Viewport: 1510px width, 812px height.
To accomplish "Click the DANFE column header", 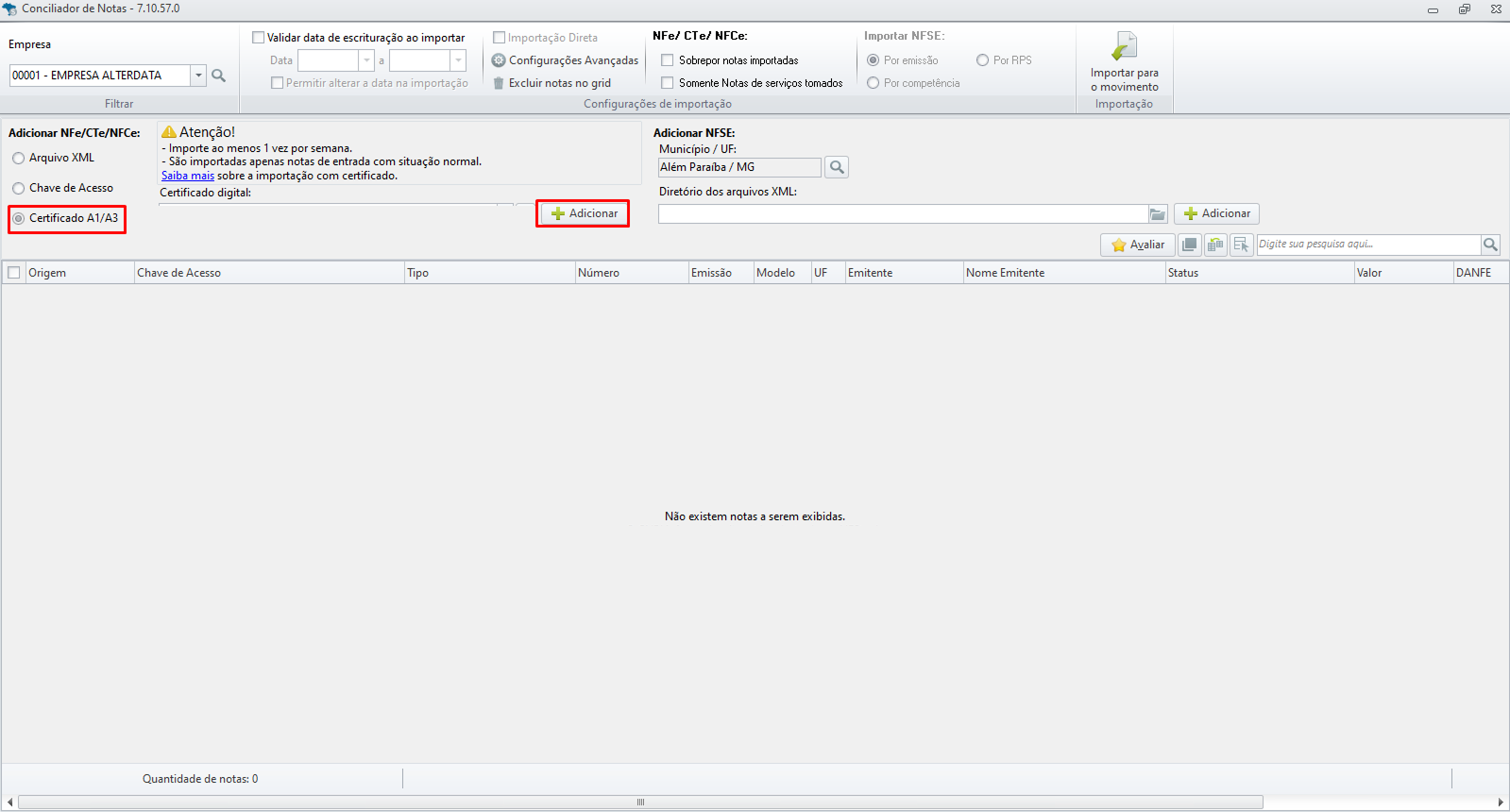I will tap(1481, 273).
